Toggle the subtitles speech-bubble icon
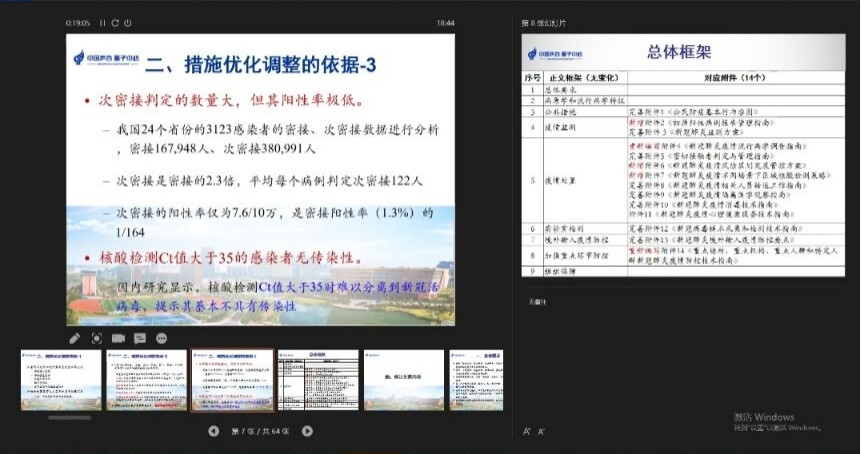Viewport: 861px width, 454px height. (141, 338)
